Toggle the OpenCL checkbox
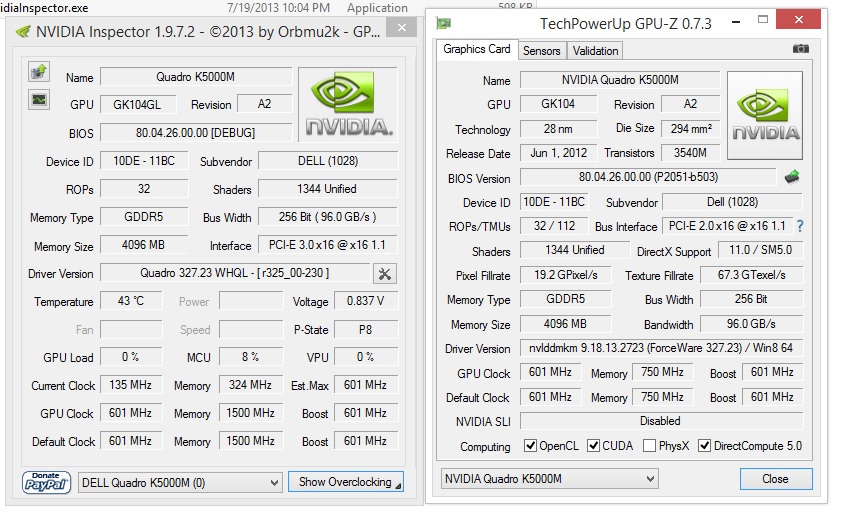 pos(531,446)
